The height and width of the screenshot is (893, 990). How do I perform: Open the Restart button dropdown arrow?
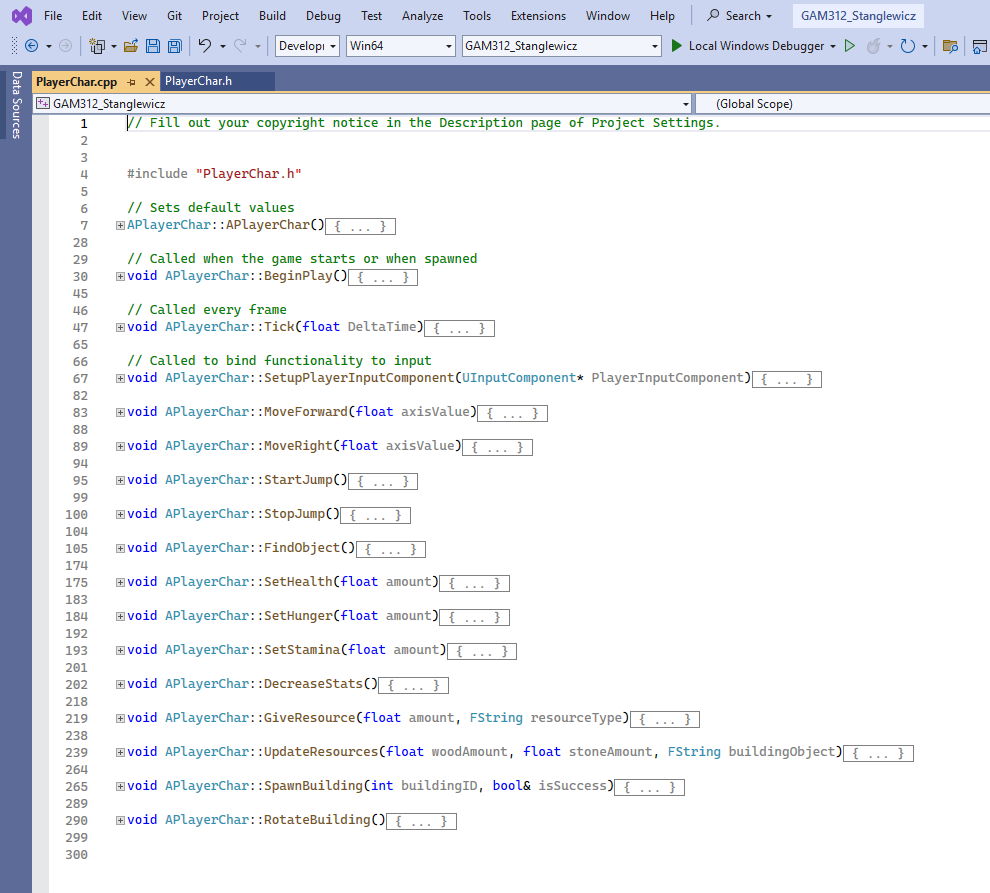924,46
